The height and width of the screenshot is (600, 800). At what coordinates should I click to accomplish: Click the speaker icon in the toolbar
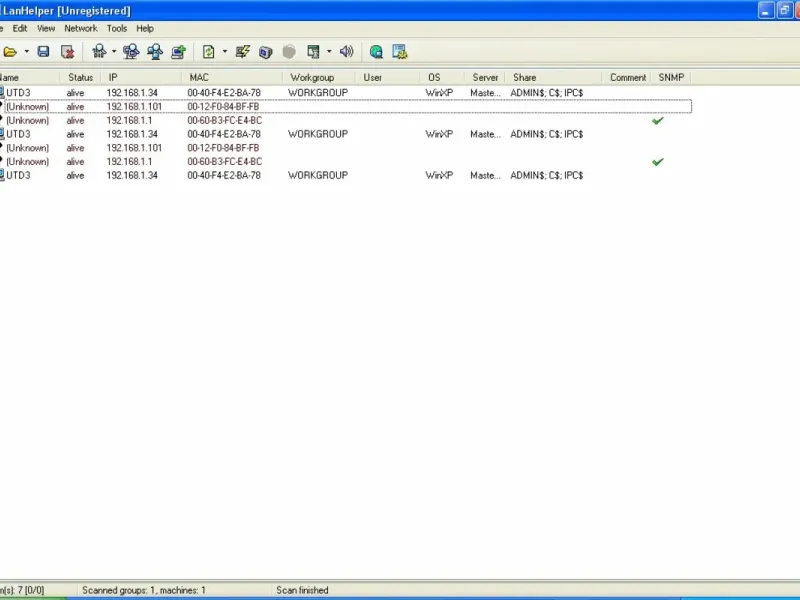pos(346,52)
